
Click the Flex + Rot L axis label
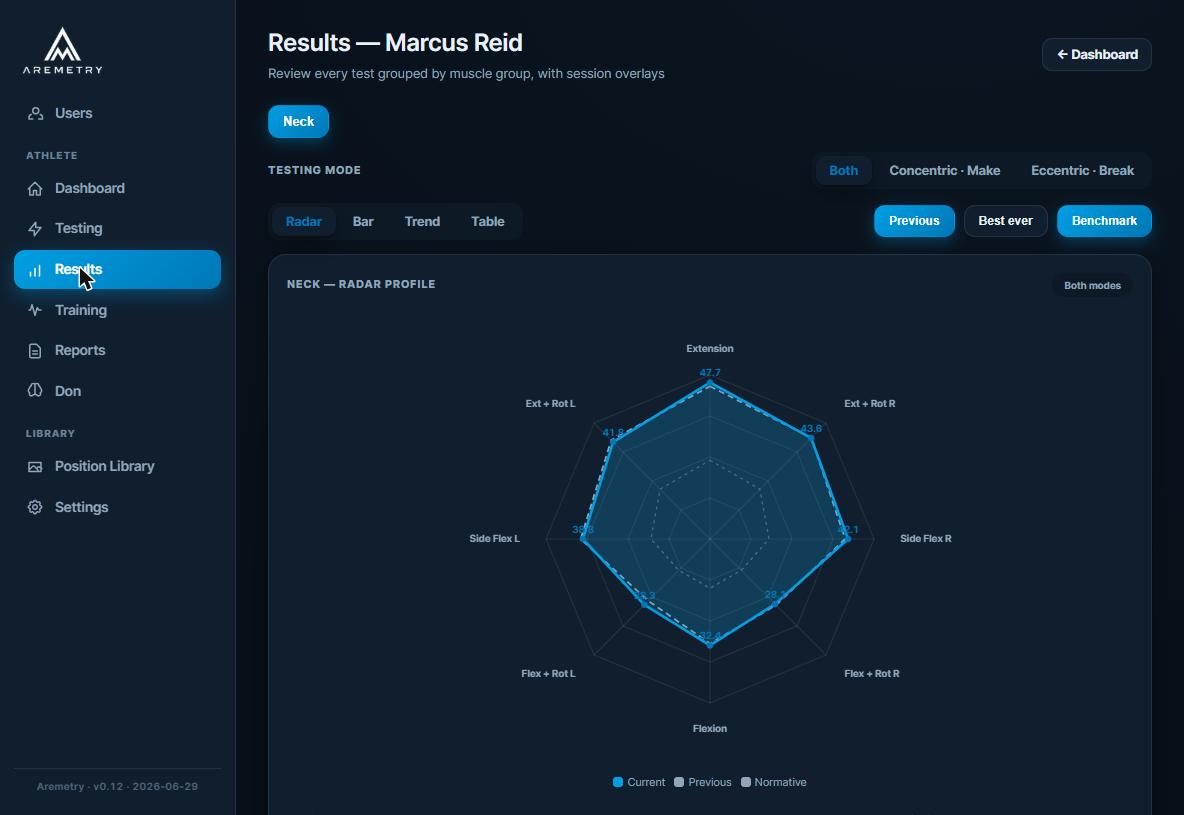point(548,673)
